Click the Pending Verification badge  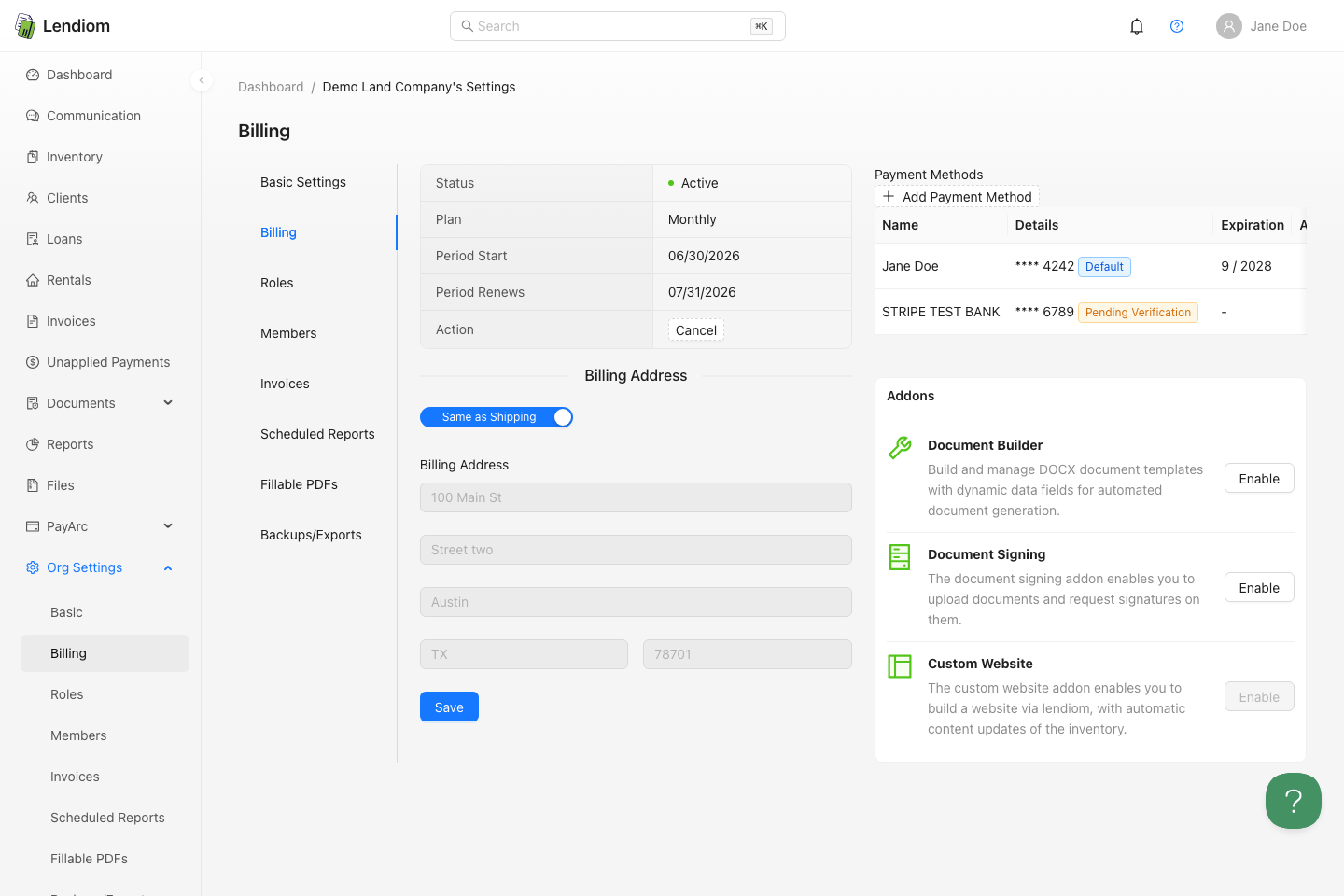pyautogui.click(x=1138, y=313)
